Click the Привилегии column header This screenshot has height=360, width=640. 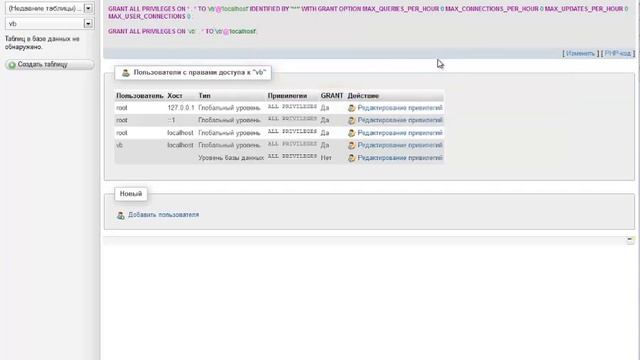click(287, 96)
